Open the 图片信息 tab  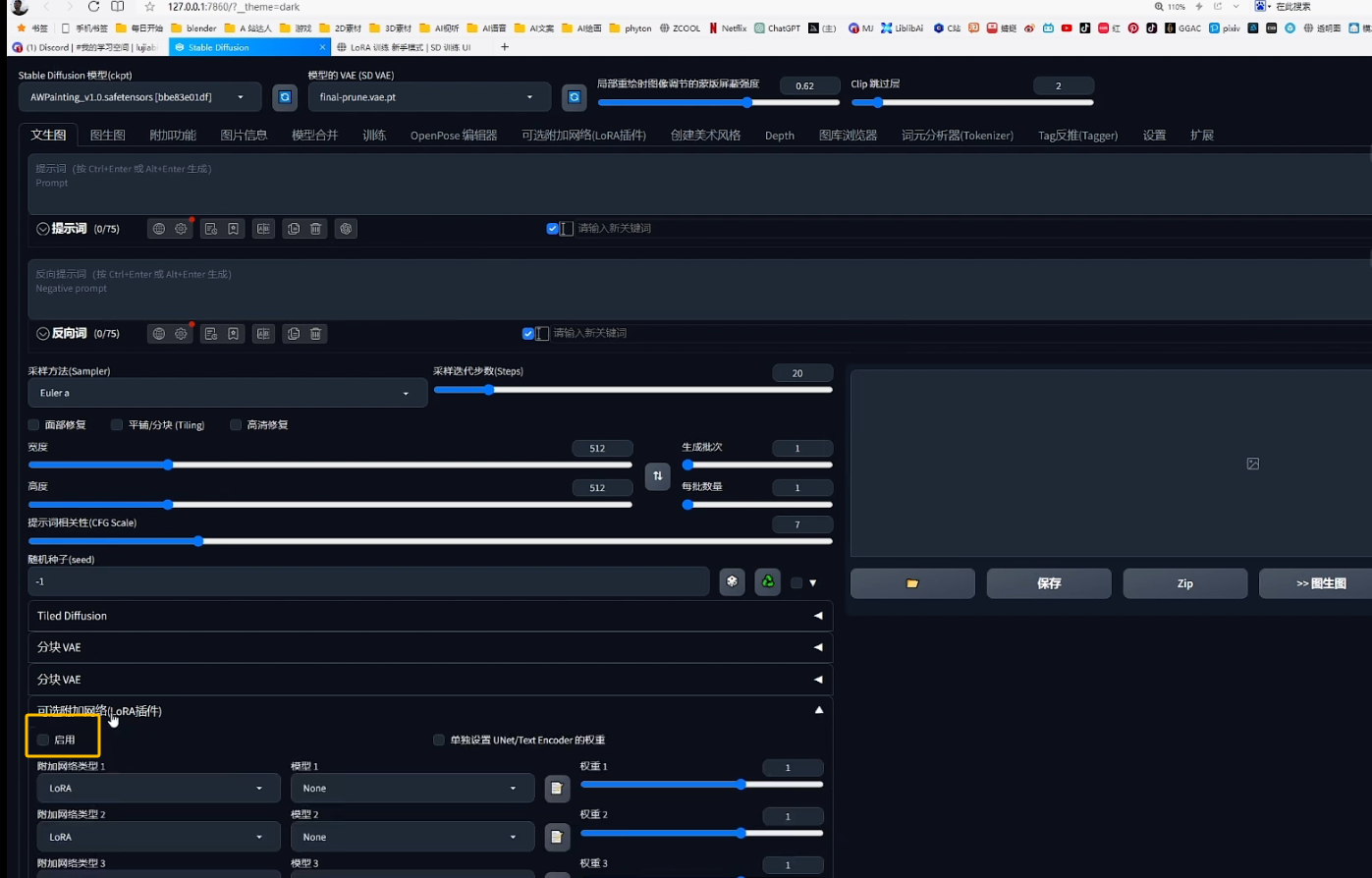tap(244, 136)
